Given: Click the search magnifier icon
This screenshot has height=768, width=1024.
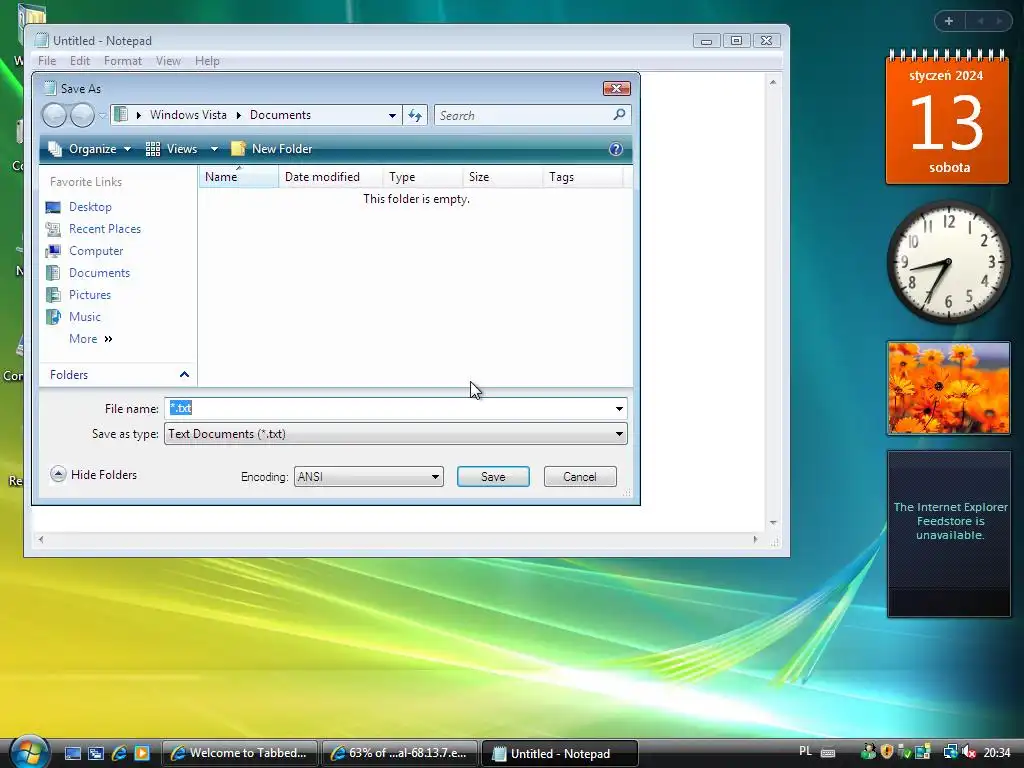Looking at the screenshot, I should (x=619, y=115).
